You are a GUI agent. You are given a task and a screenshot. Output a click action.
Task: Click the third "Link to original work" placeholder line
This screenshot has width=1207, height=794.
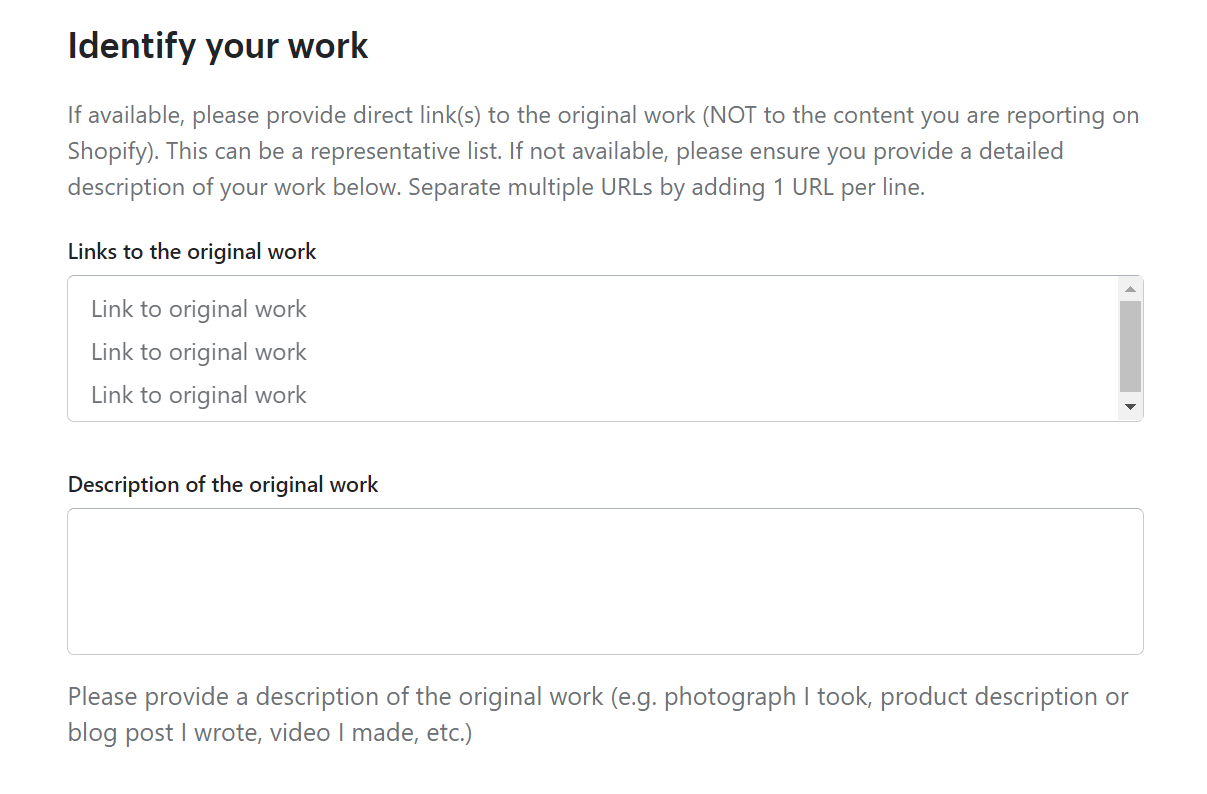(x=199, y=395)
